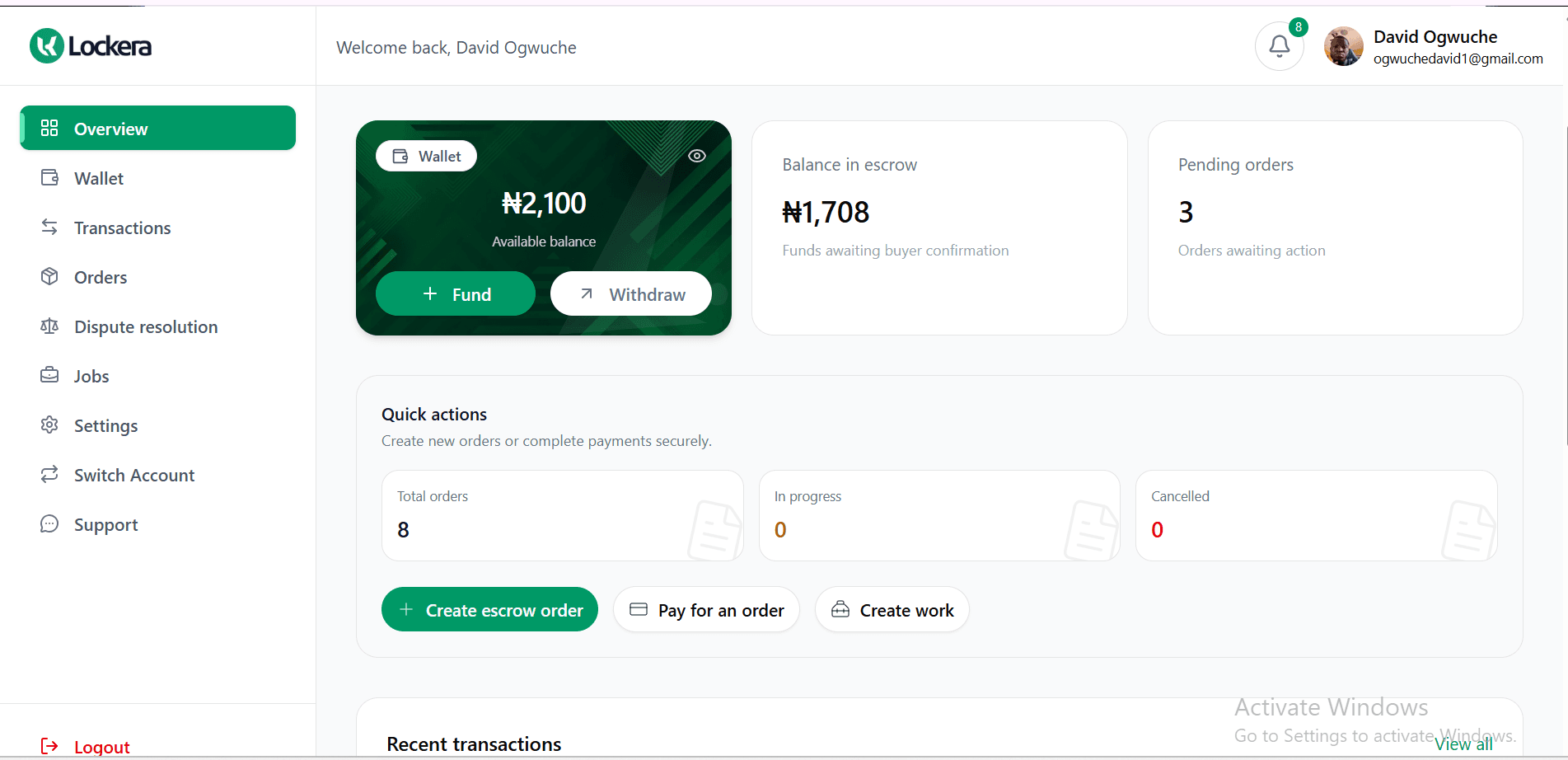Open Dispute resolution using the scales icon
Image resolution: width=1568 pixels, height=760 pixels.
click(49, 326)
